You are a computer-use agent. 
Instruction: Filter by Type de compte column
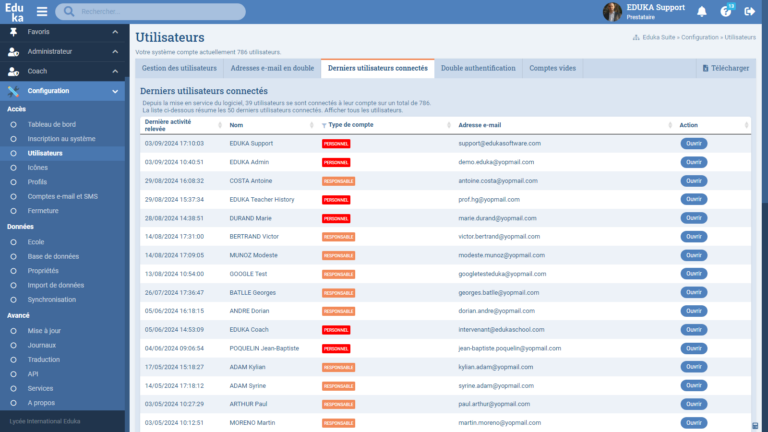350,125
